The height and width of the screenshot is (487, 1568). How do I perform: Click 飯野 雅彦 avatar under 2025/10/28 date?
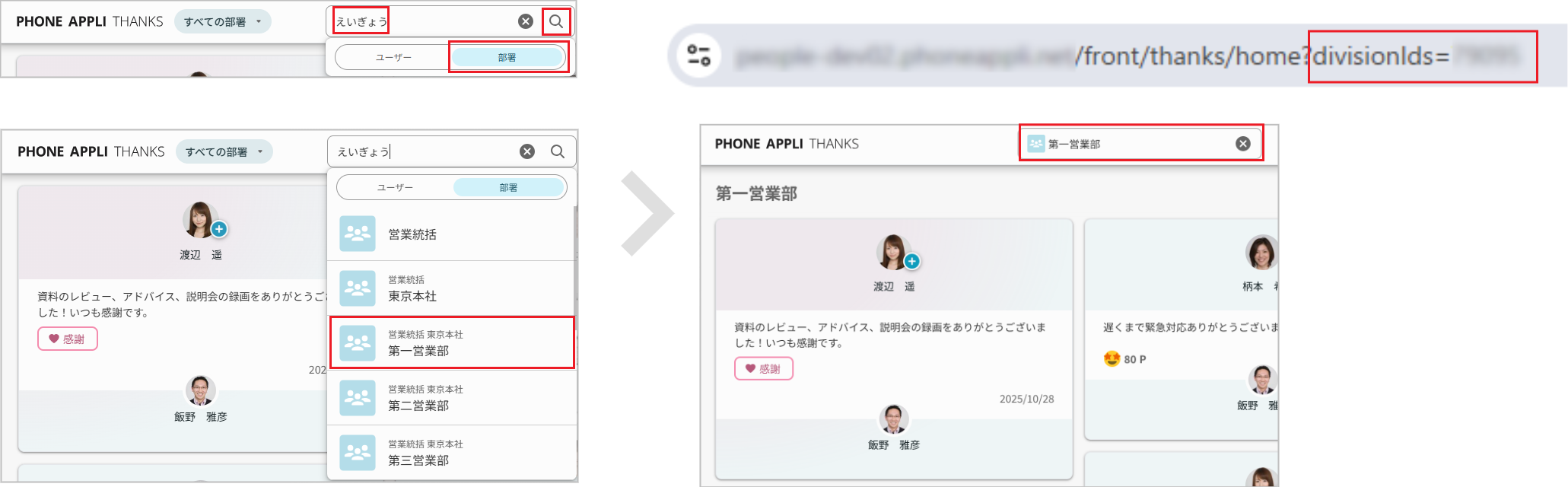pyautogui.click(x=894, y=419)
